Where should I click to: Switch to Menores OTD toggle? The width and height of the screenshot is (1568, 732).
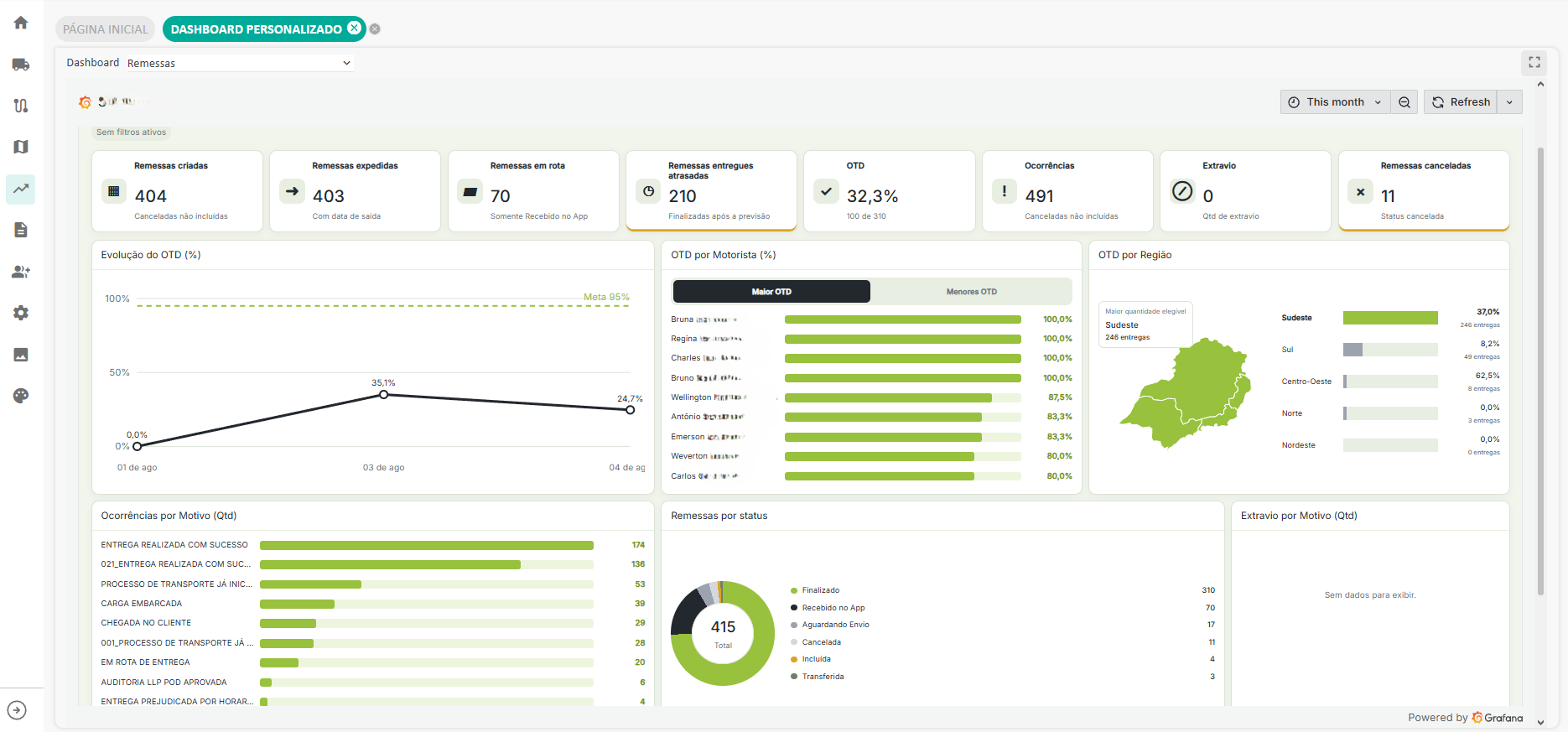971,292
